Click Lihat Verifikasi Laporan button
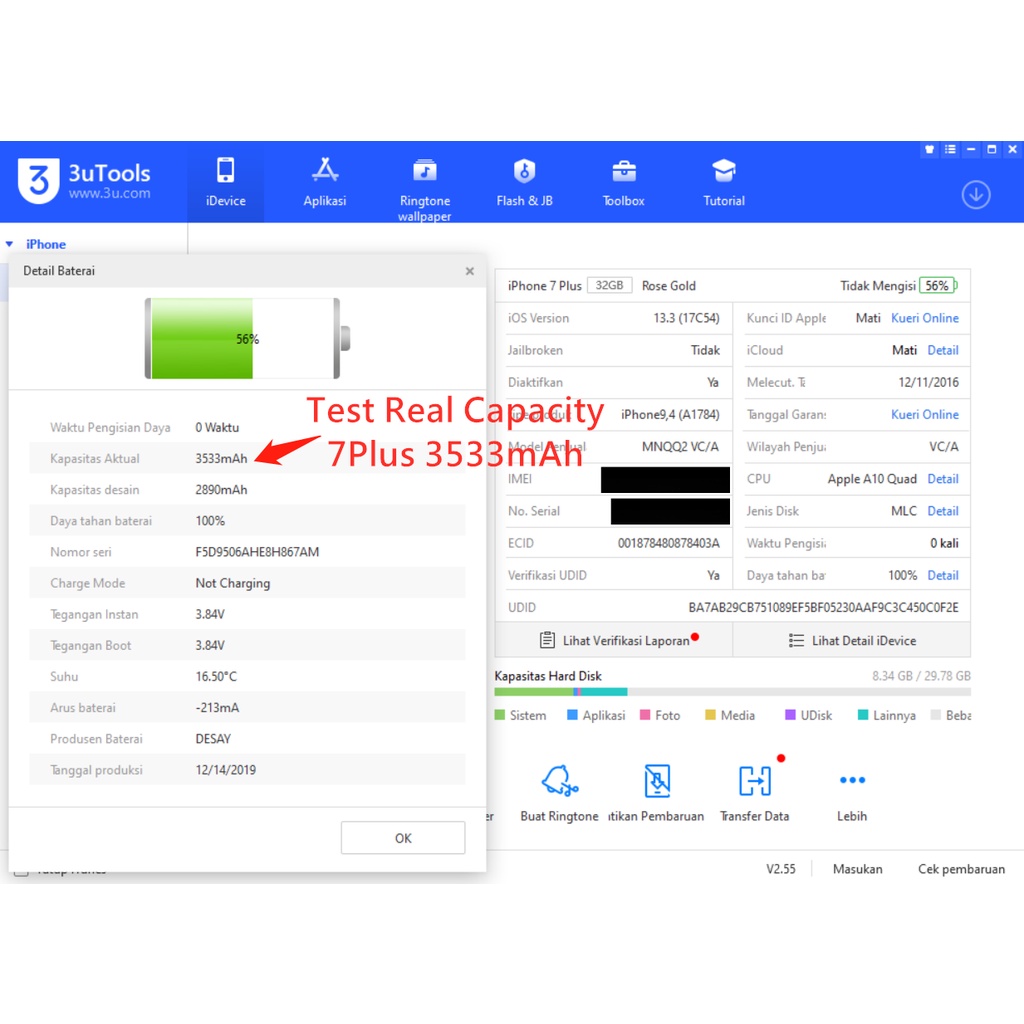 tap(614, 641)
